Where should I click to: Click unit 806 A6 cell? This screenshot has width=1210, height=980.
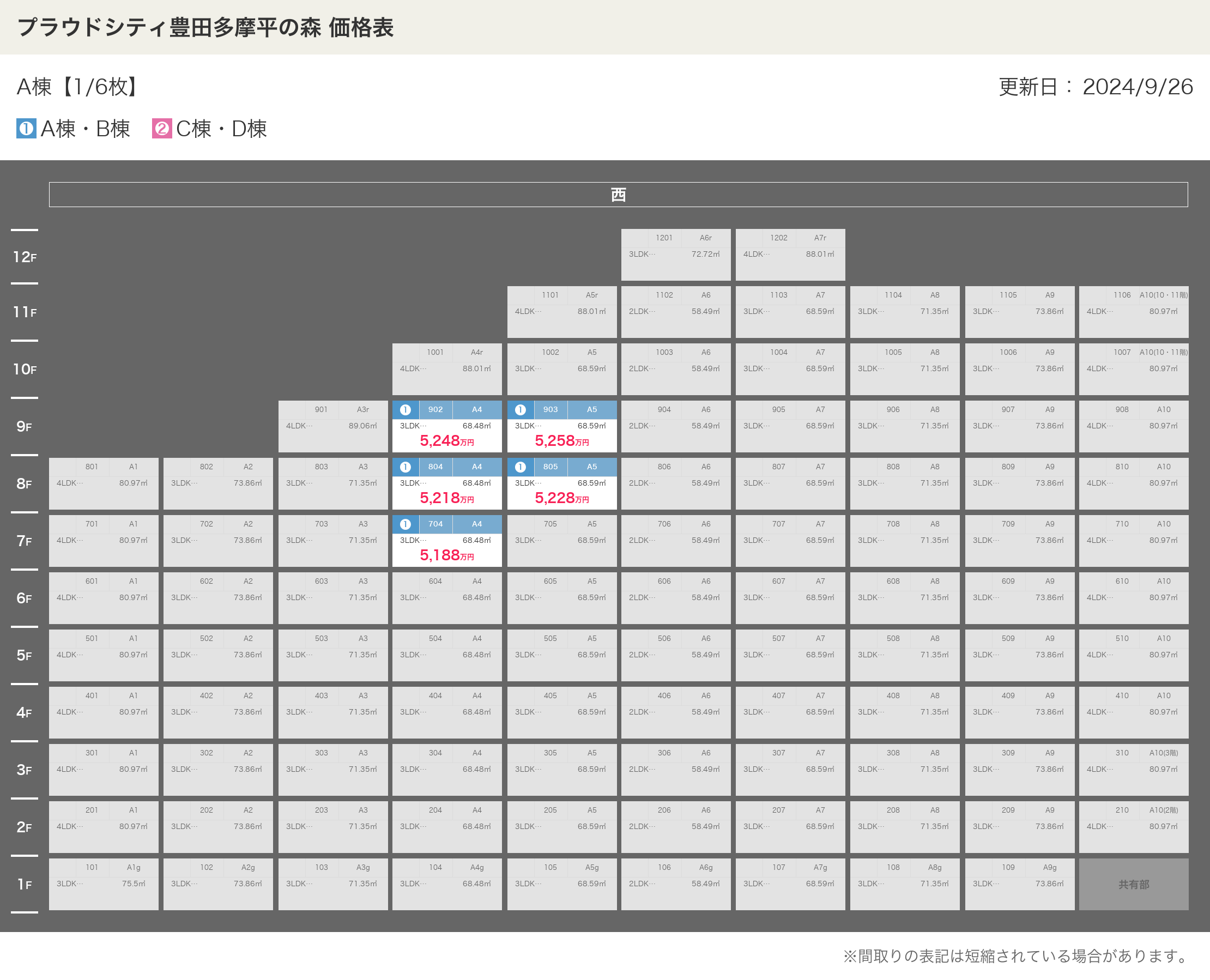(676, 484)
